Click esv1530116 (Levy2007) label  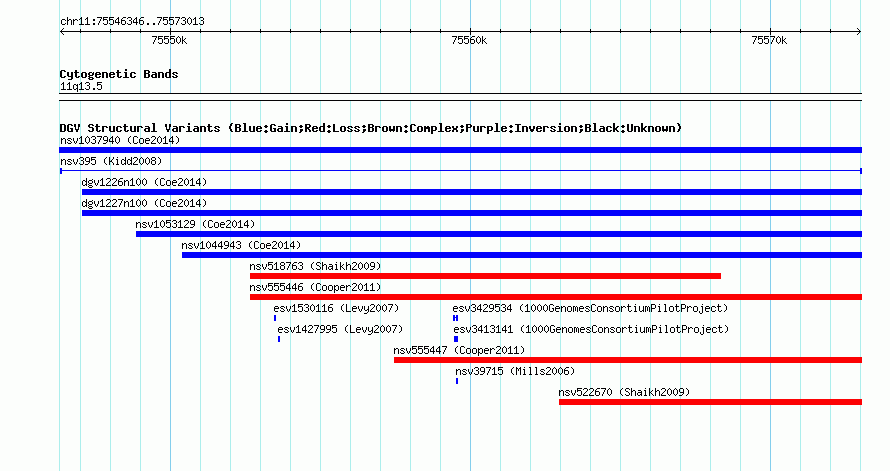(x=336, y=308)
